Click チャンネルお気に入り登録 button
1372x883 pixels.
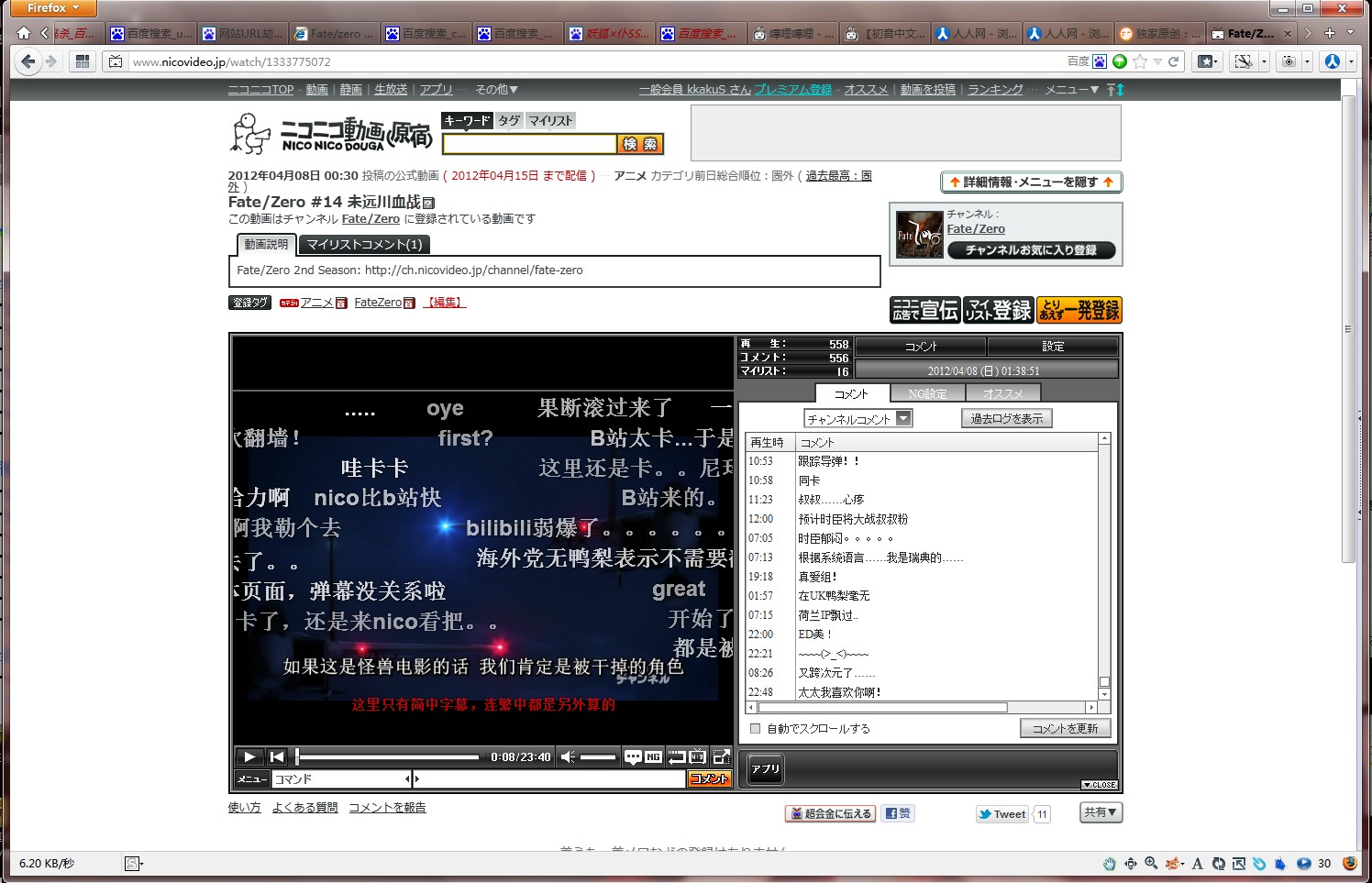pos(1032,249)
